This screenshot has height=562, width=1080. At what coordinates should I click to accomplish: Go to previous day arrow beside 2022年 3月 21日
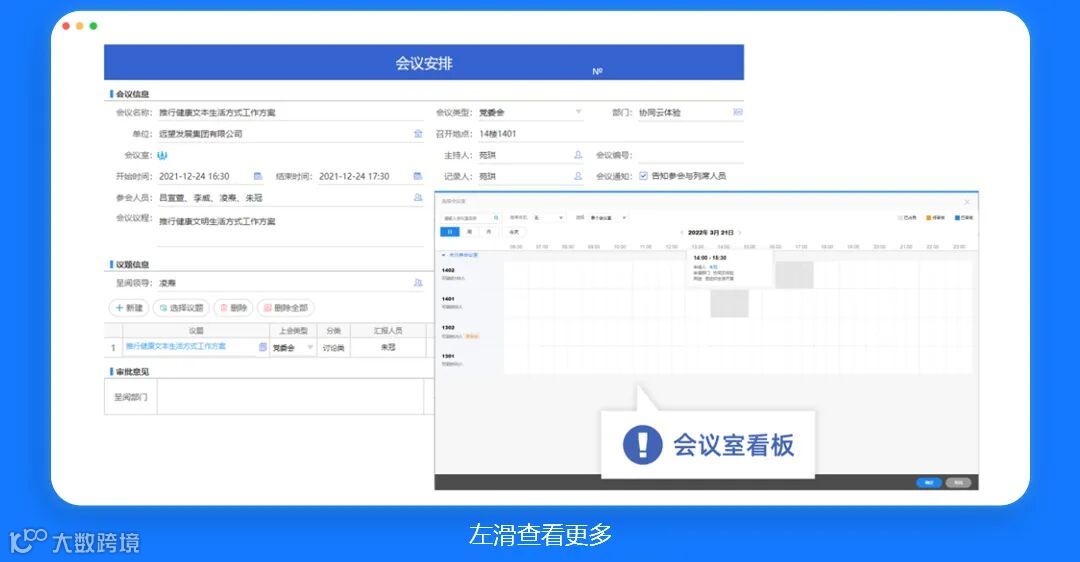(682, 233)
